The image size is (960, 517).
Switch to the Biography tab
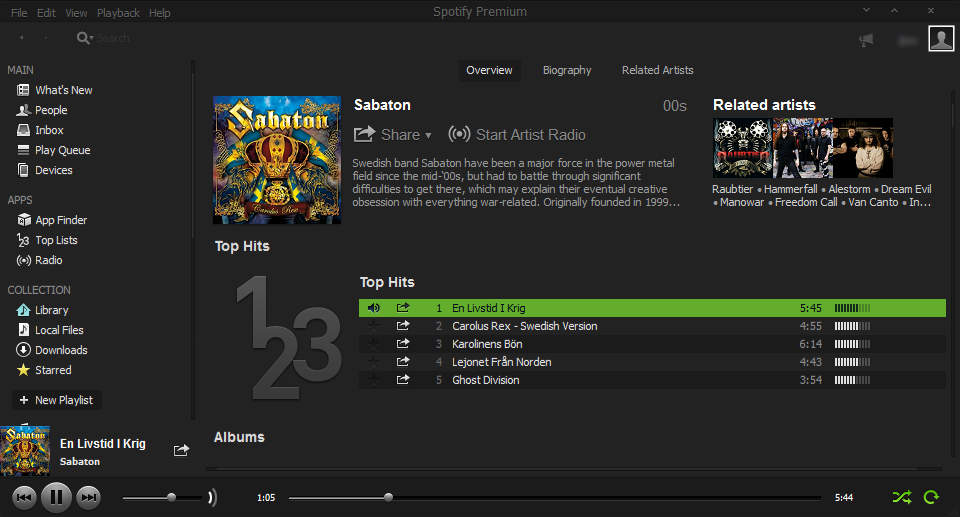[x=567, y=70]
